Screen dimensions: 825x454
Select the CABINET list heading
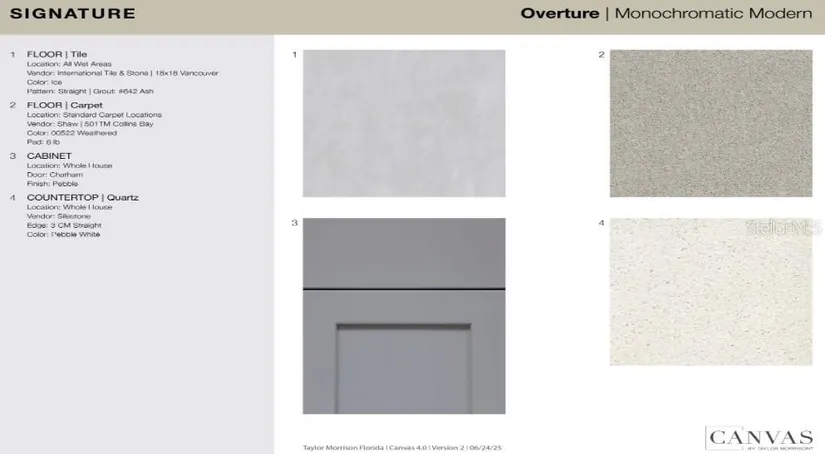click(49, 156)
